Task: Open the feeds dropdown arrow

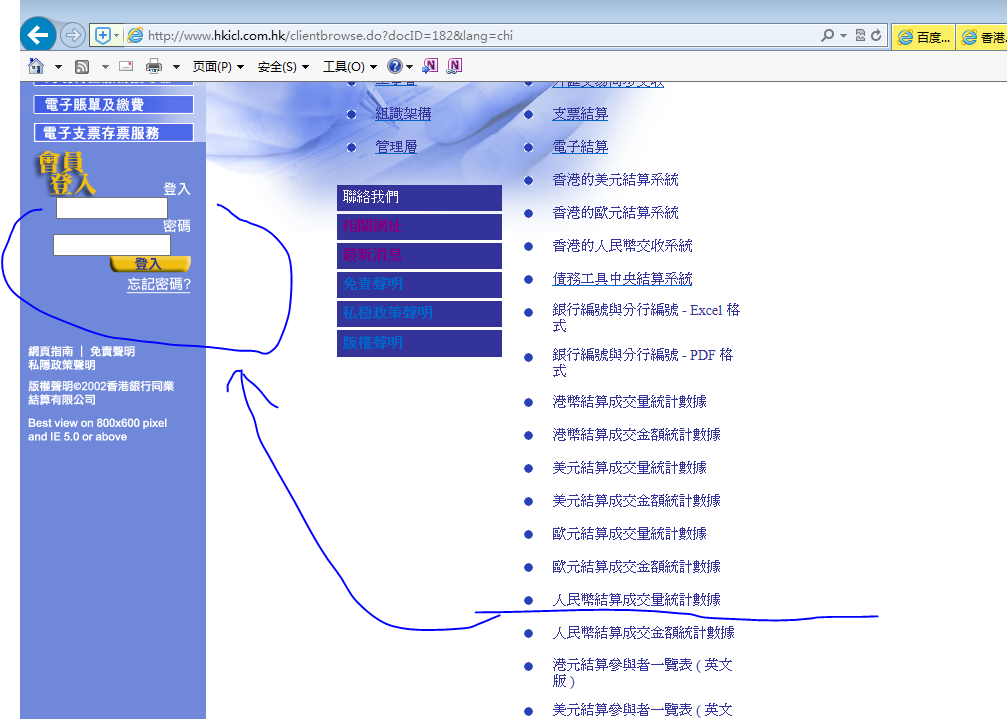Action: click(105, 67)
